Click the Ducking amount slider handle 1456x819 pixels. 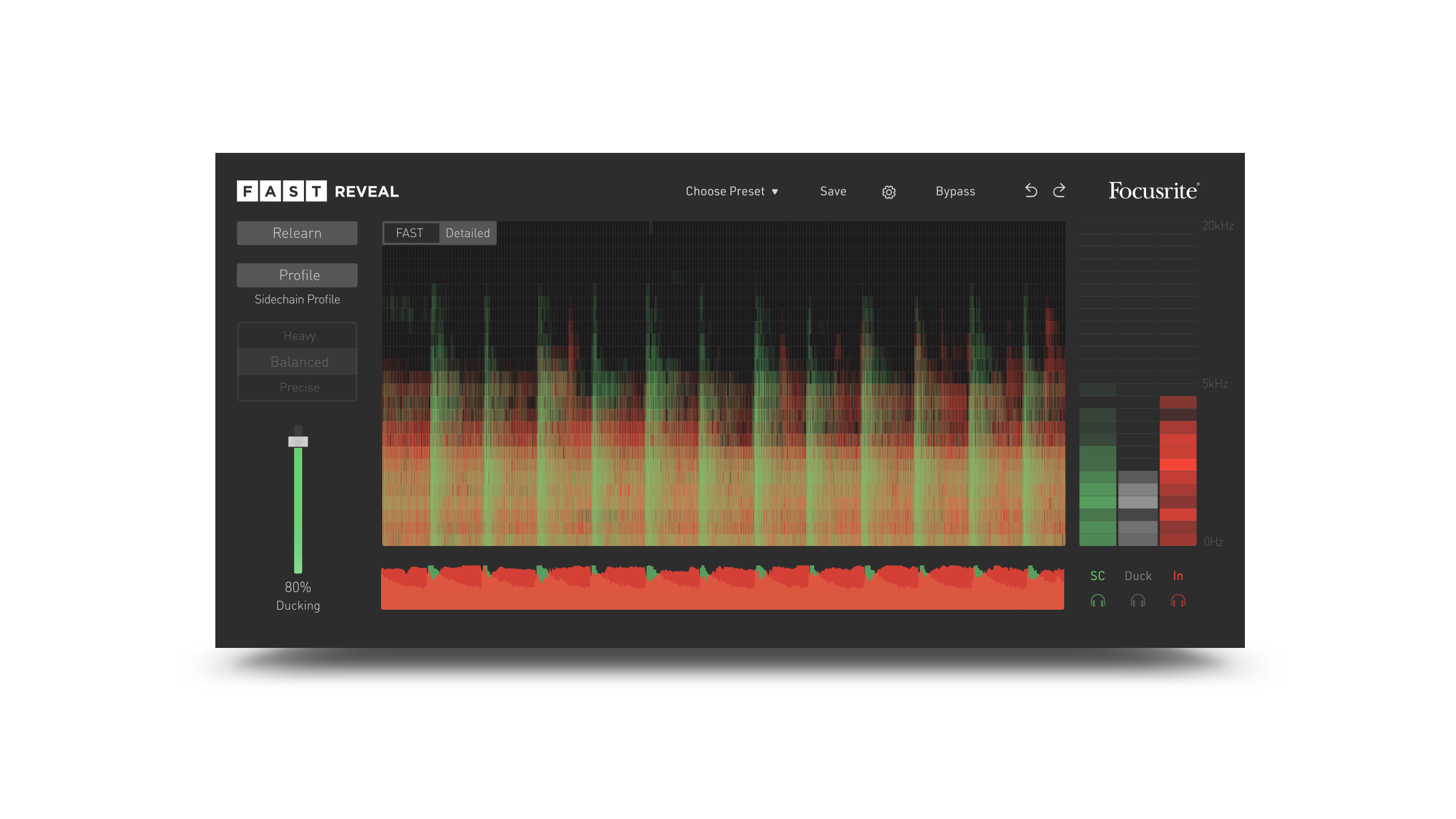click(x=298, y=441)
